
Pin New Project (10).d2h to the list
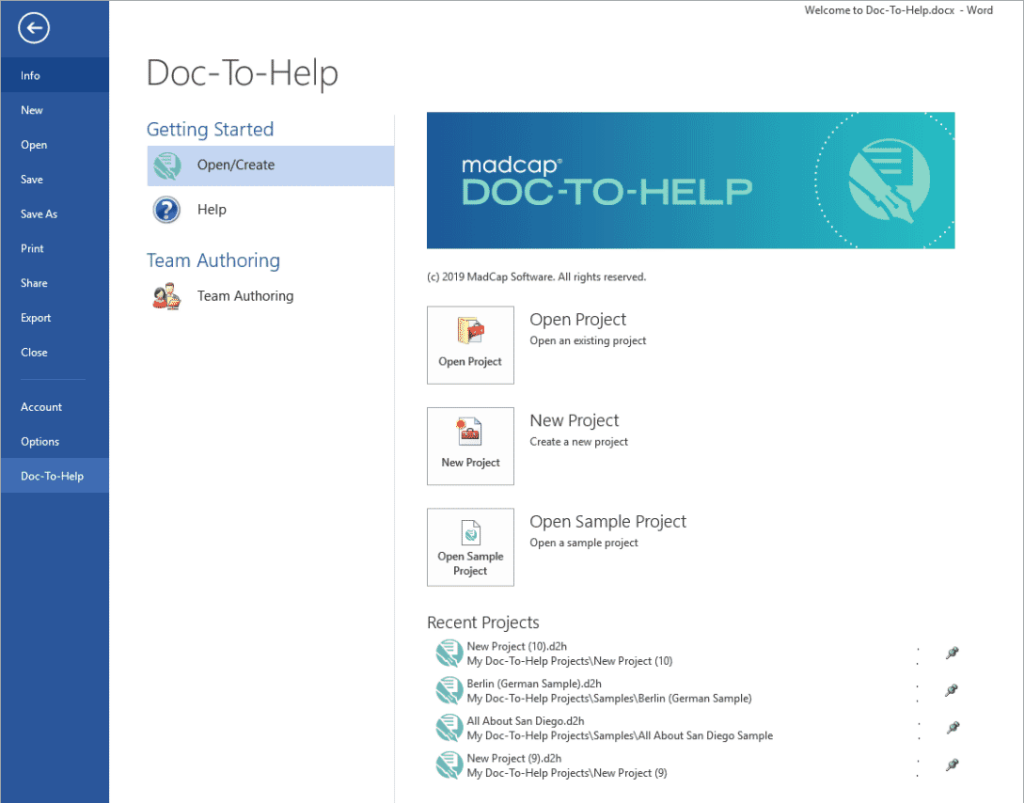[x=952, y=653]
